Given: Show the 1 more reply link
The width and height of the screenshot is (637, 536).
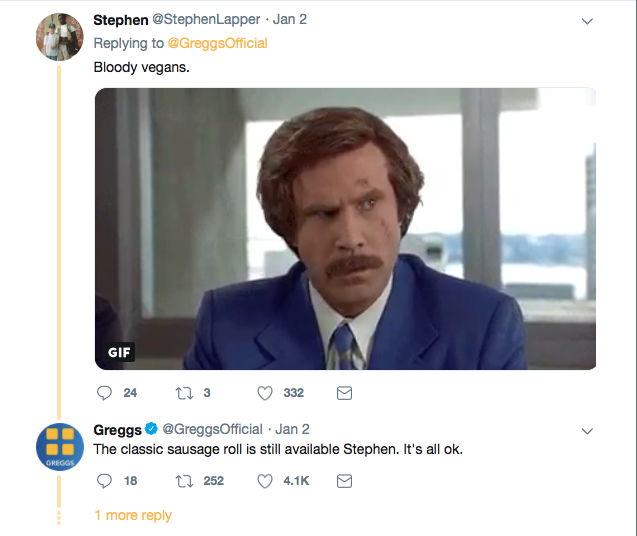Looking at the screenshot, I should (132, 515).
